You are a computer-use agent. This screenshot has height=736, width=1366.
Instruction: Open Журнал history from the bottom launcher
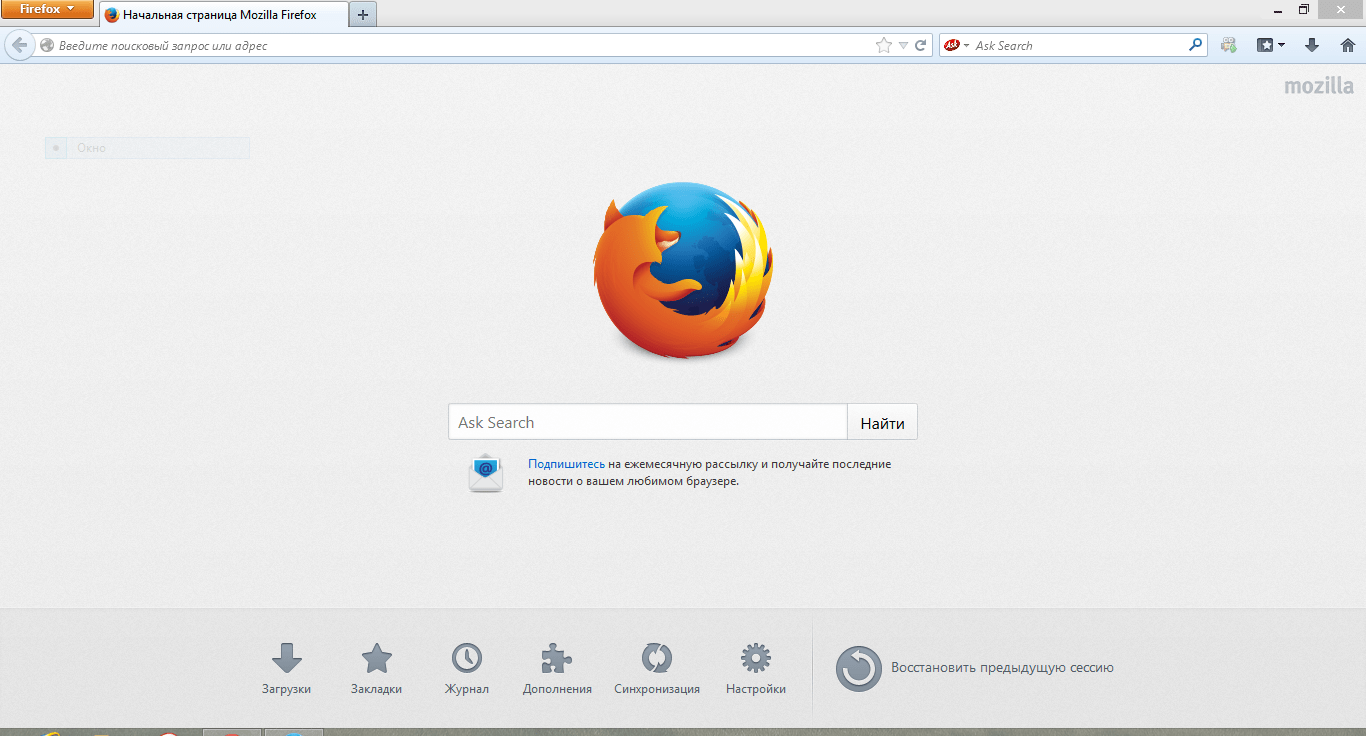(x=467, y=669)
